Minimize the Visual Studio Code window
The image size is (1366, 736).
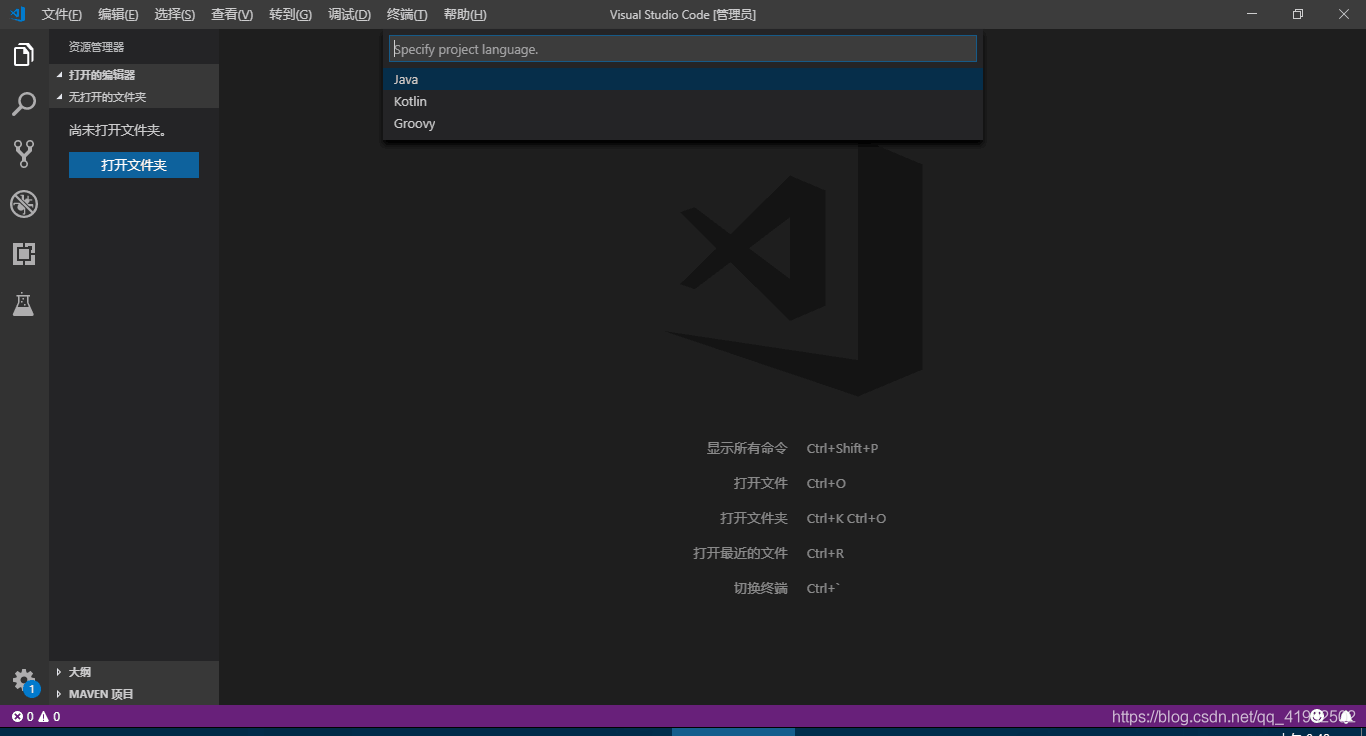tap(1252, 14)
